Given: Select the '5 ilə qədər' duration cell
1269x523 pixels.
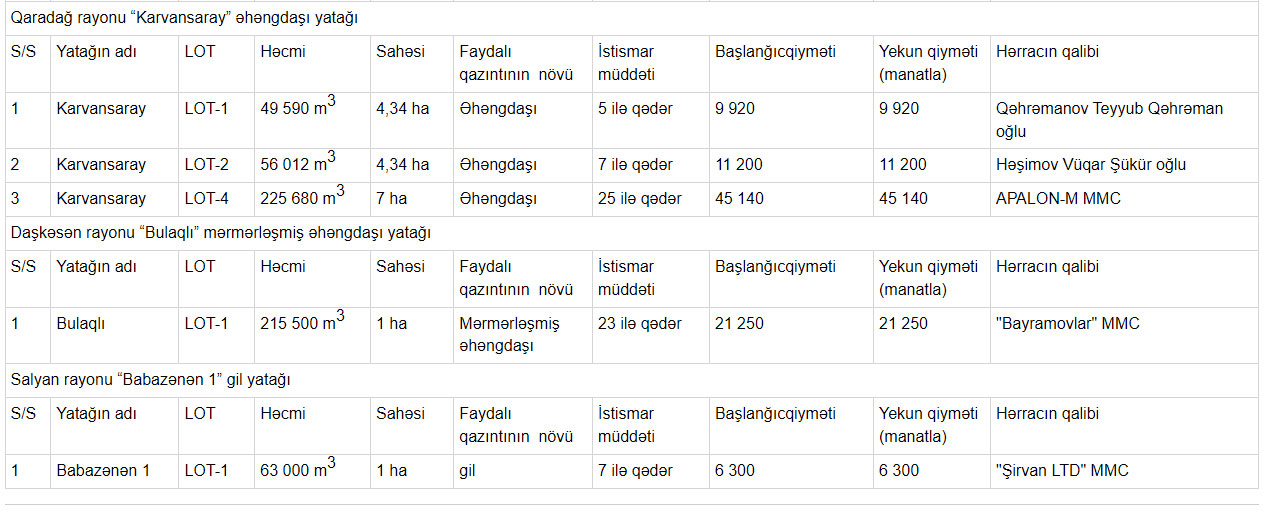Looking at the screenshot, I should (635, 108).
